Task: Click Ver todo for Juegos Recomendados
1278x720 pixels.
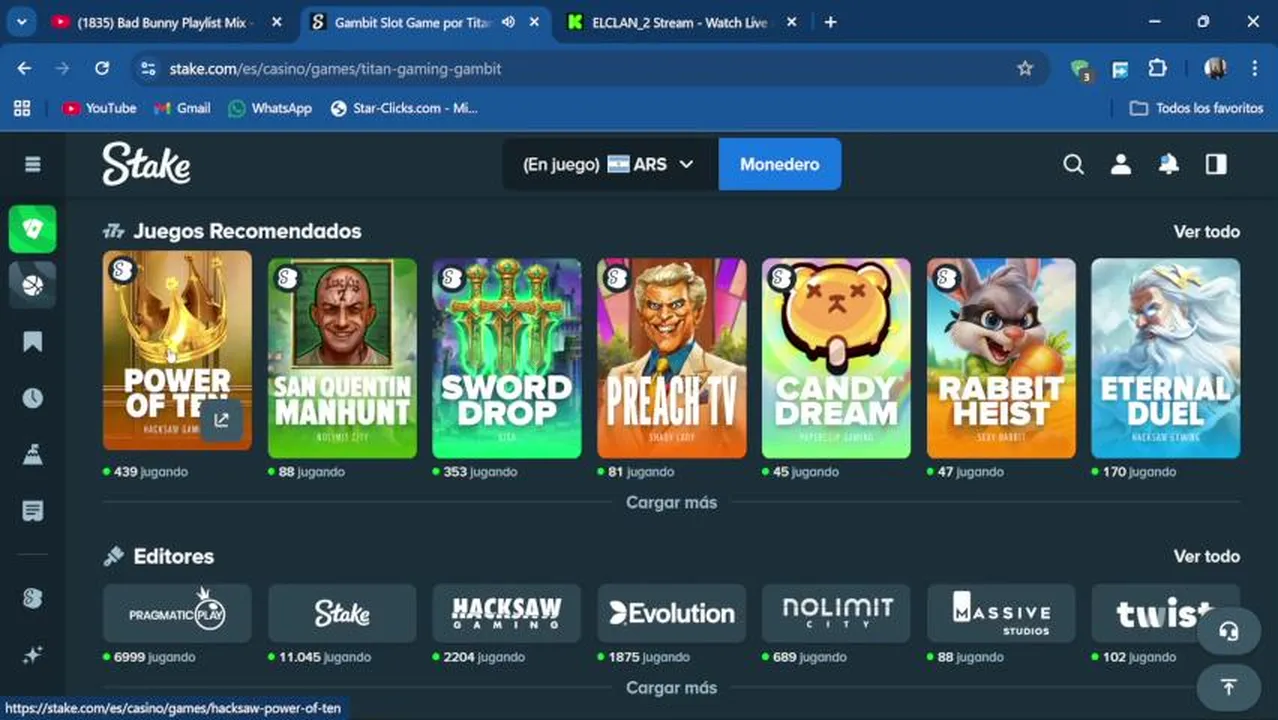Action: [x=1206, y=231]
